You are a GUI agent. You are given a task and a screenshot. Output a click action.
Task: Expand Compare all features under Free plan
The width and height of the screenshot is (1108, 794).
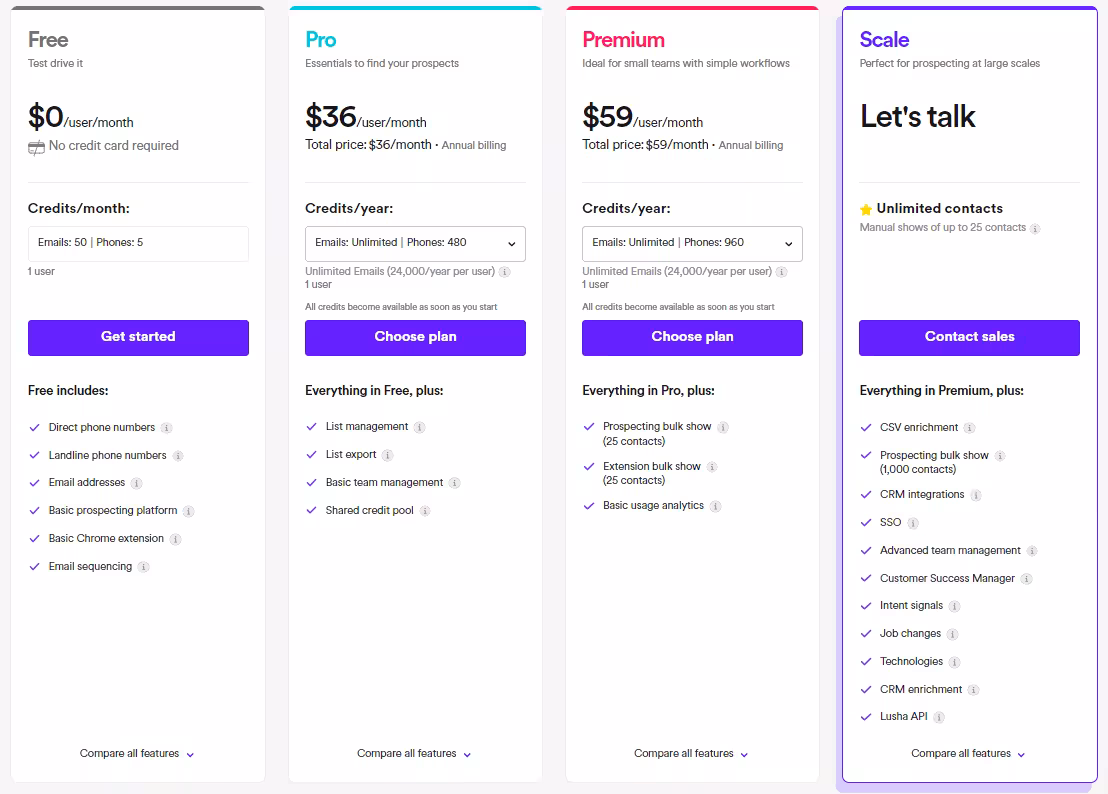pos(137,754)
